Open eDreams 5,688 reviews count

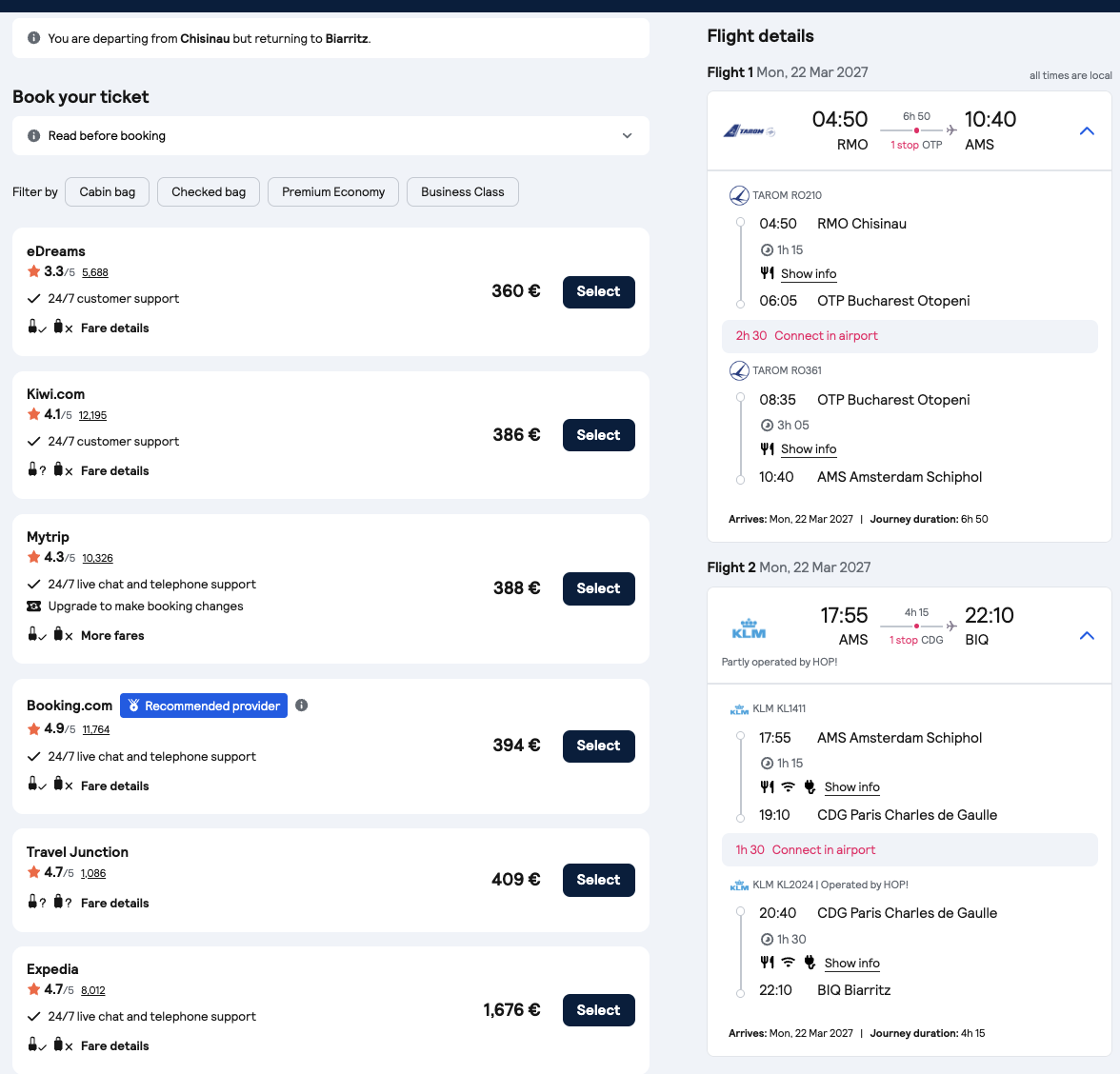[x=95, y=272]
